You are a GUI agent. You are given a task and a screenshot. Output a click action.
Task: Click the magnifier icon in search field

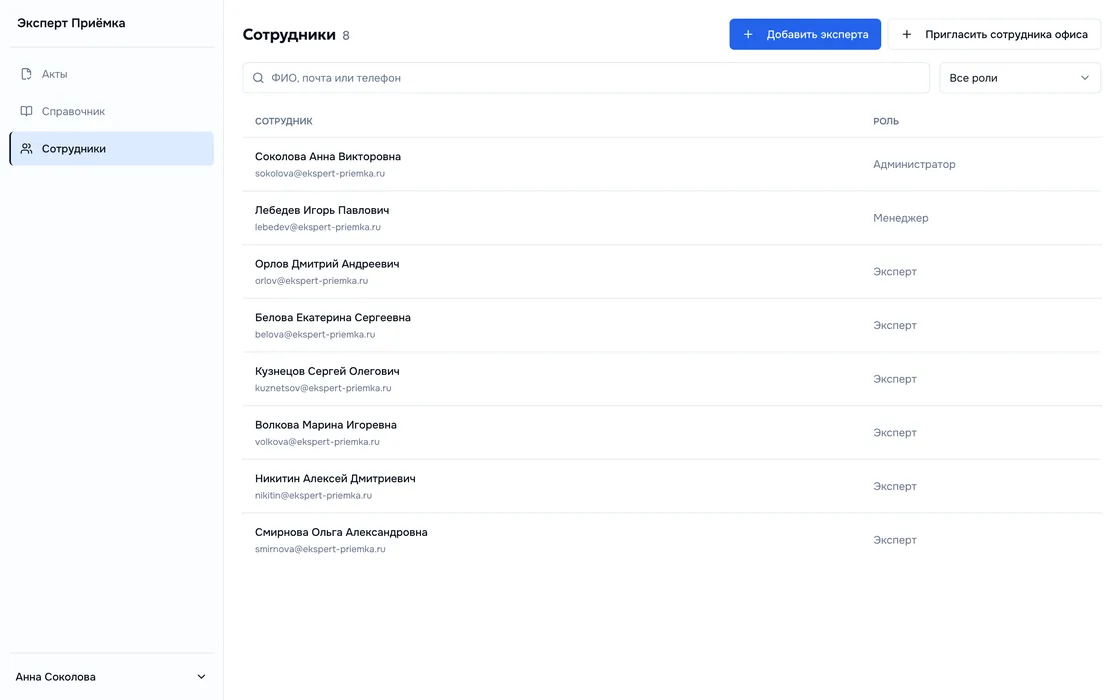pos(259,78)
